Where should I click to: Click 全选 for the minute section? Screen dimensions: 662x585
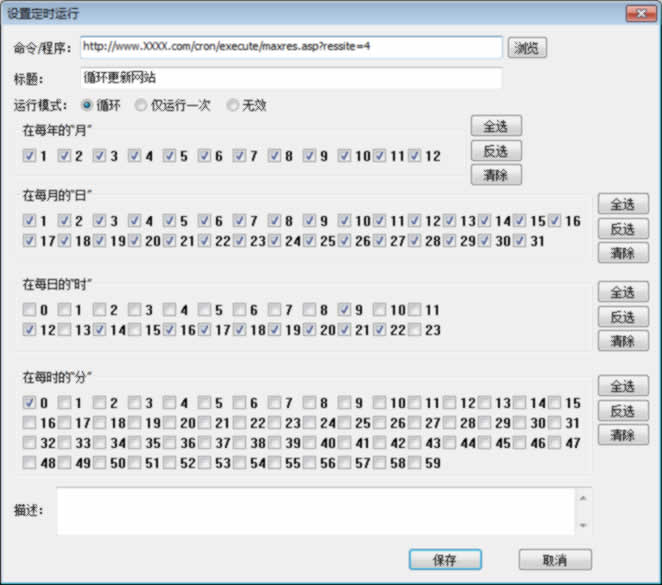[x=623, y=386]
